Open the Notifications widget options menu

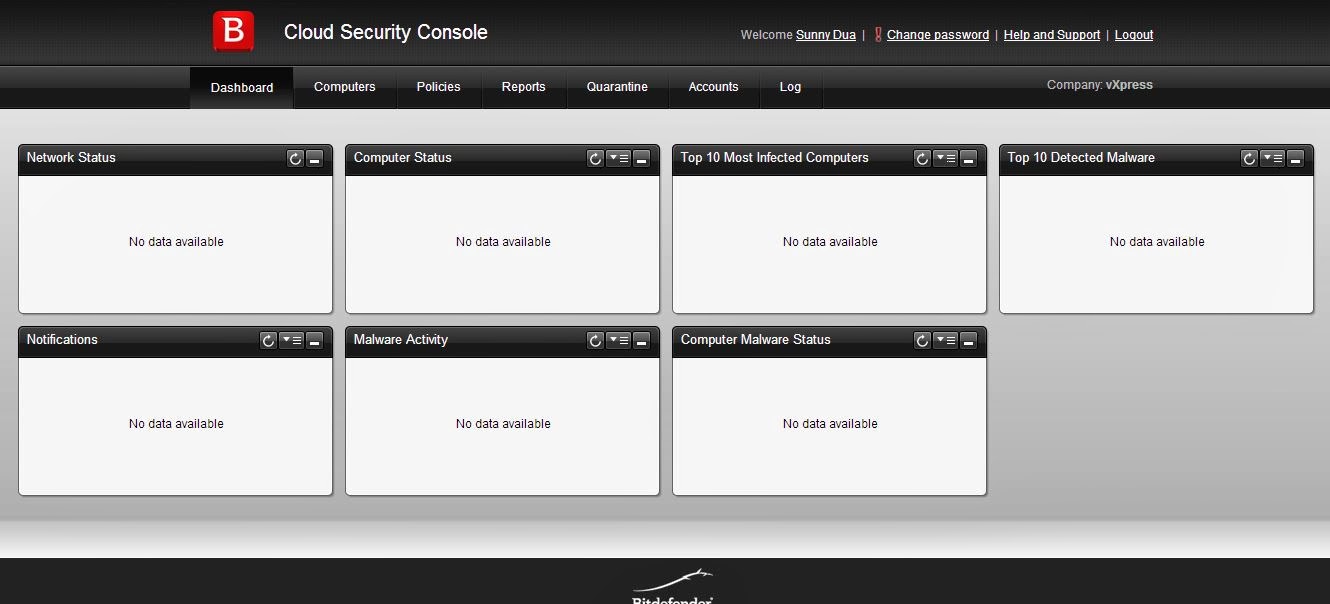(x=292, y=341)
